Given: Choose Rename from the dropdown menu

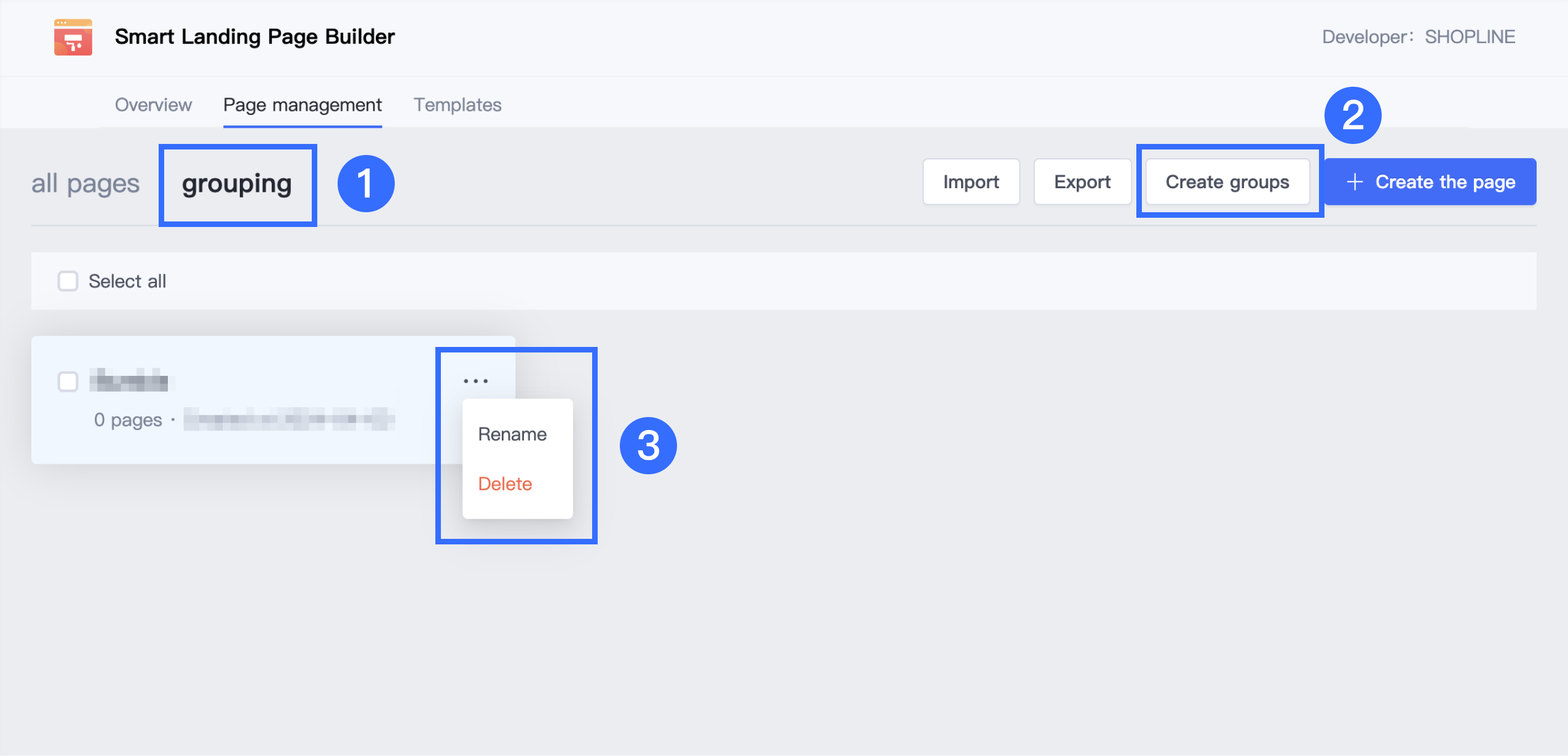Looking at the screenshot, I should pyautogui.click(x=512, y=434).
